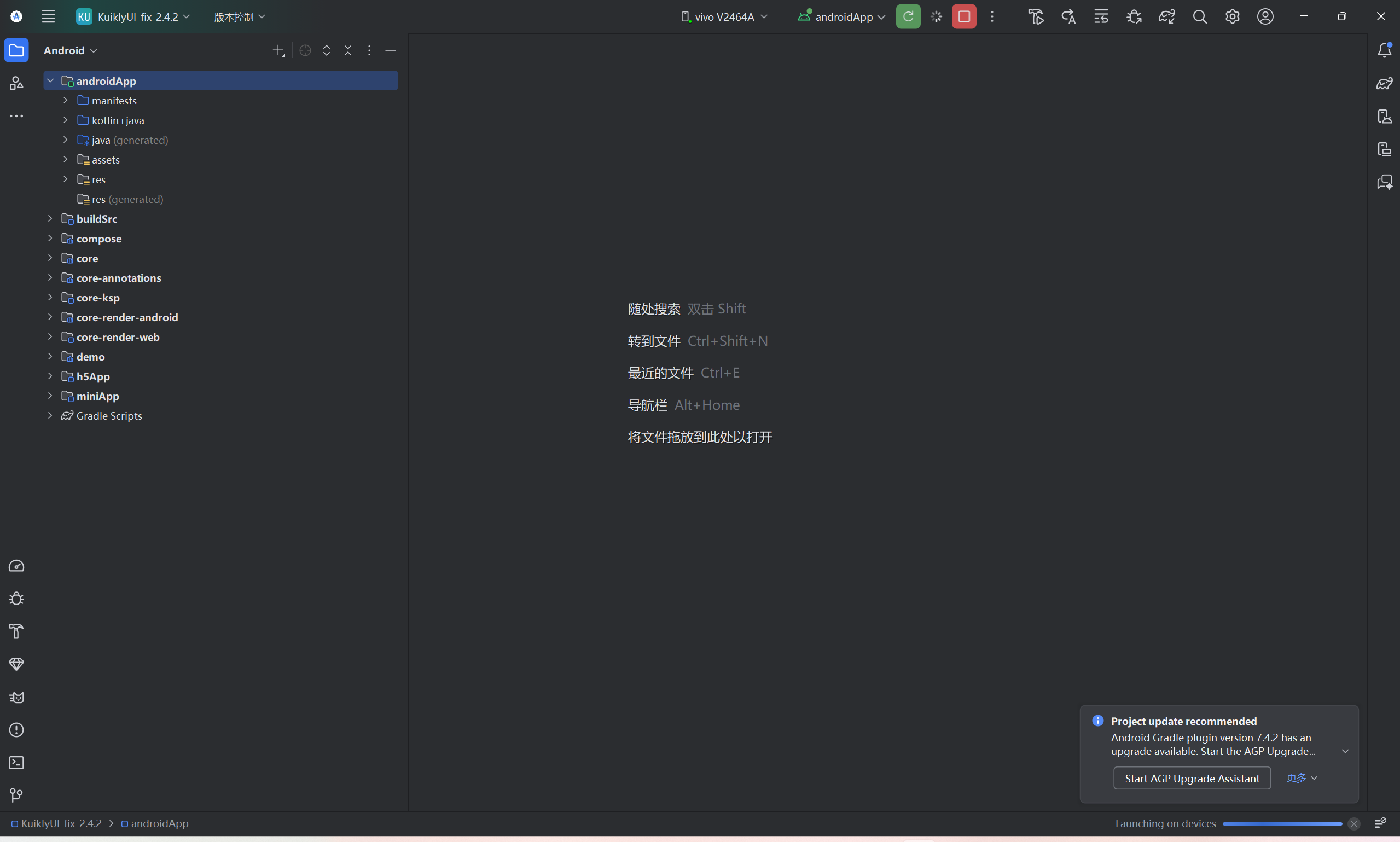Open the main hamburger menu

[48, 16]
